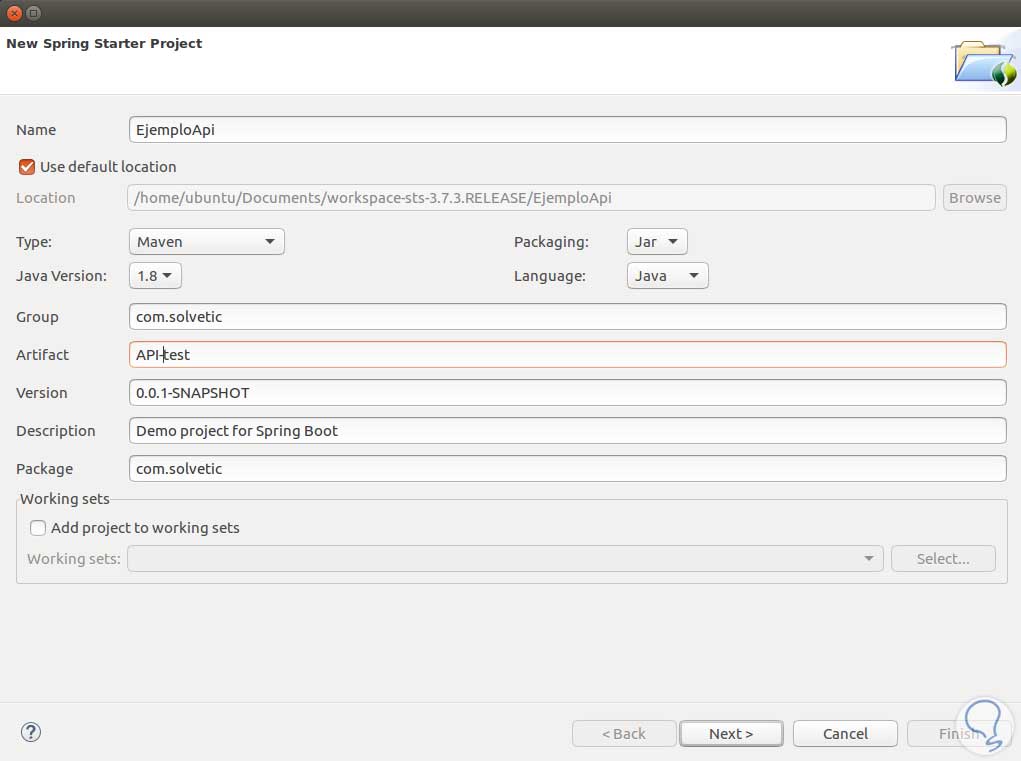This screenshot has width=1021, height=761.
Task: Focus the Package input field
Action: point(567,469)
